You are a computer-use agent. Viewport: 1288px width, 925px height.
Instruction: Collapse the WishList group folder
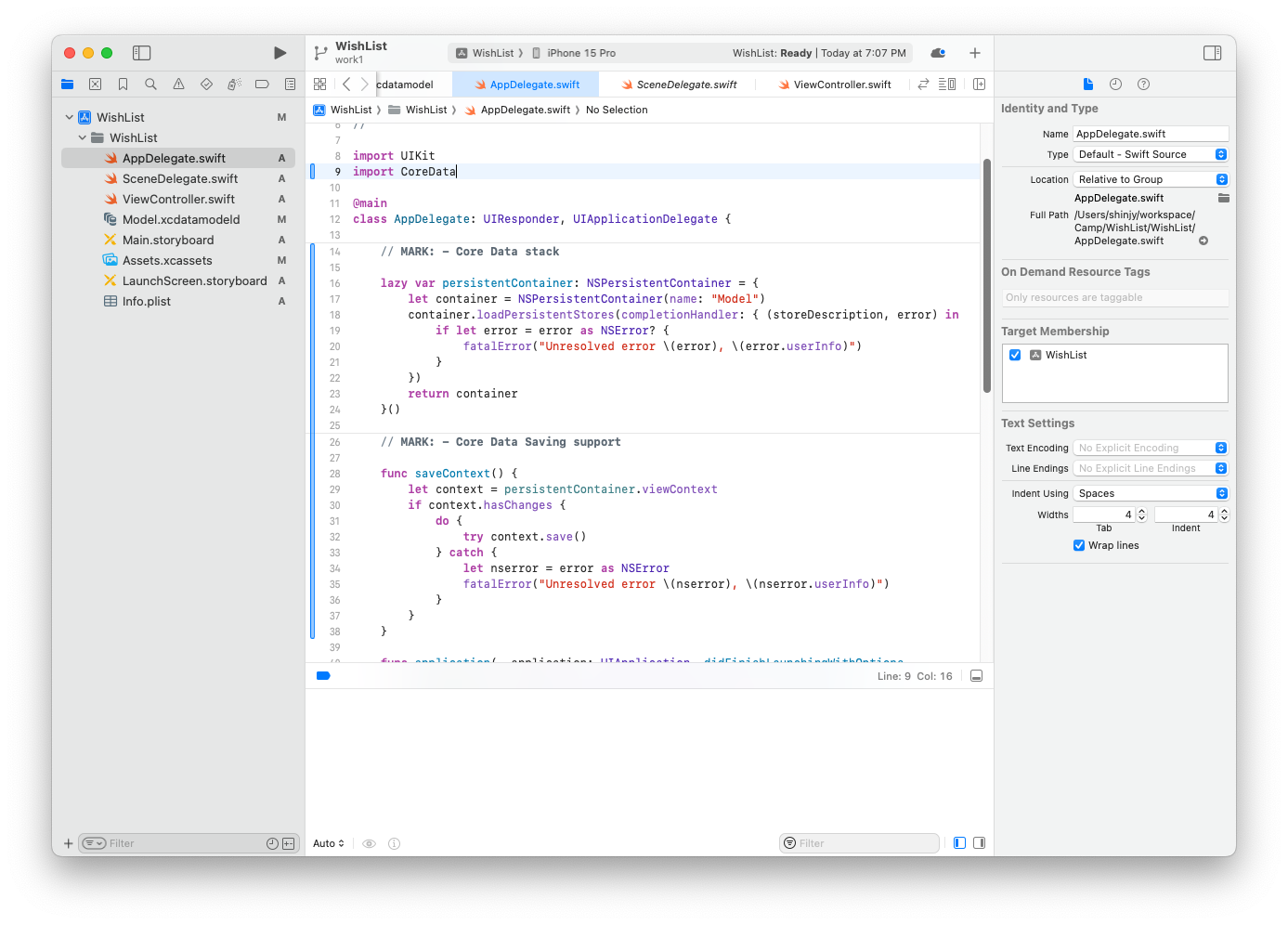[x=83, y=137]
